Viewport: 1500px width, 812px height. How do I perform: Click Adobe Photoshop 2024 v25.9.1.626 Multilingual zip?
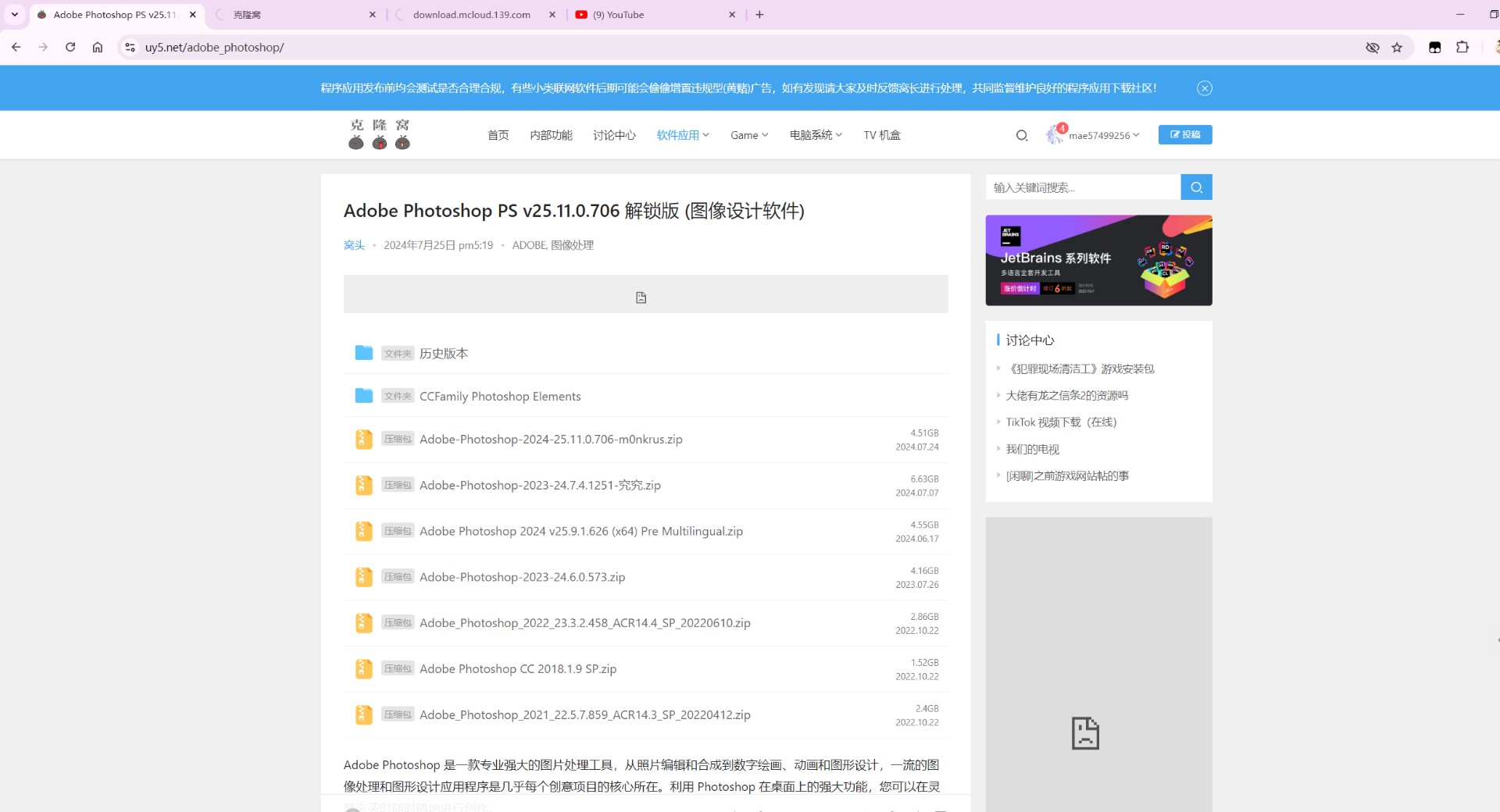pos(581,531)
